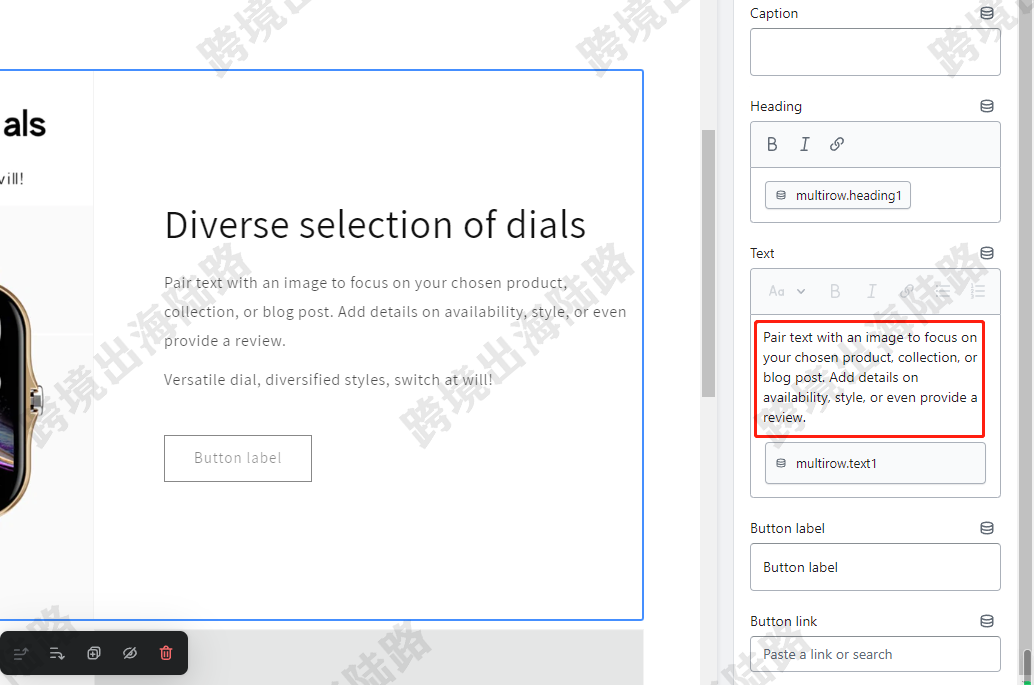Click the Button label preview button
The width and height of the screenshot is (1034, 685).
tap(238, 458)
